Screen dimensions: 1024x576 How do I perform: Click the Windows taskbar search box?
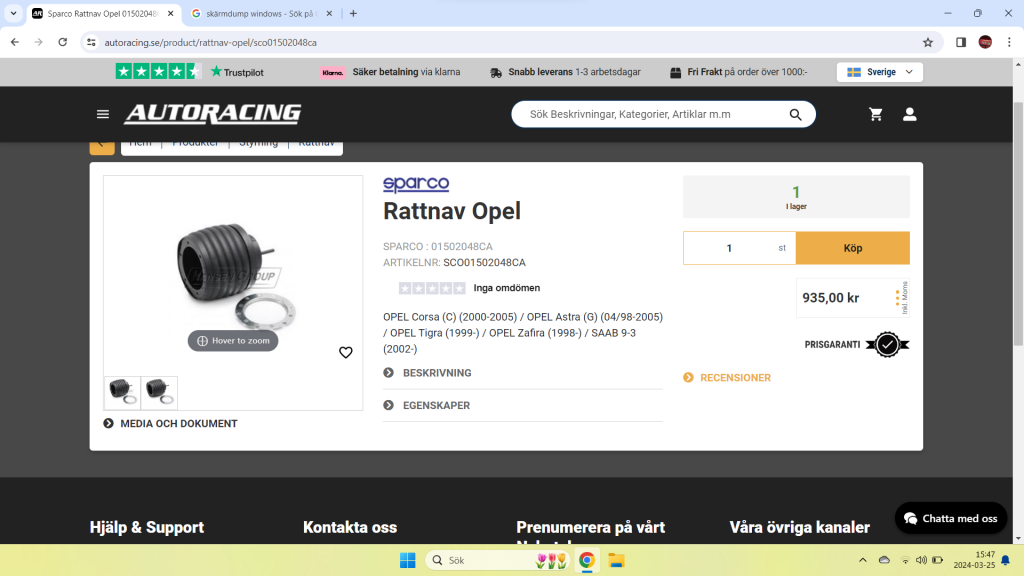coord(498,560)
